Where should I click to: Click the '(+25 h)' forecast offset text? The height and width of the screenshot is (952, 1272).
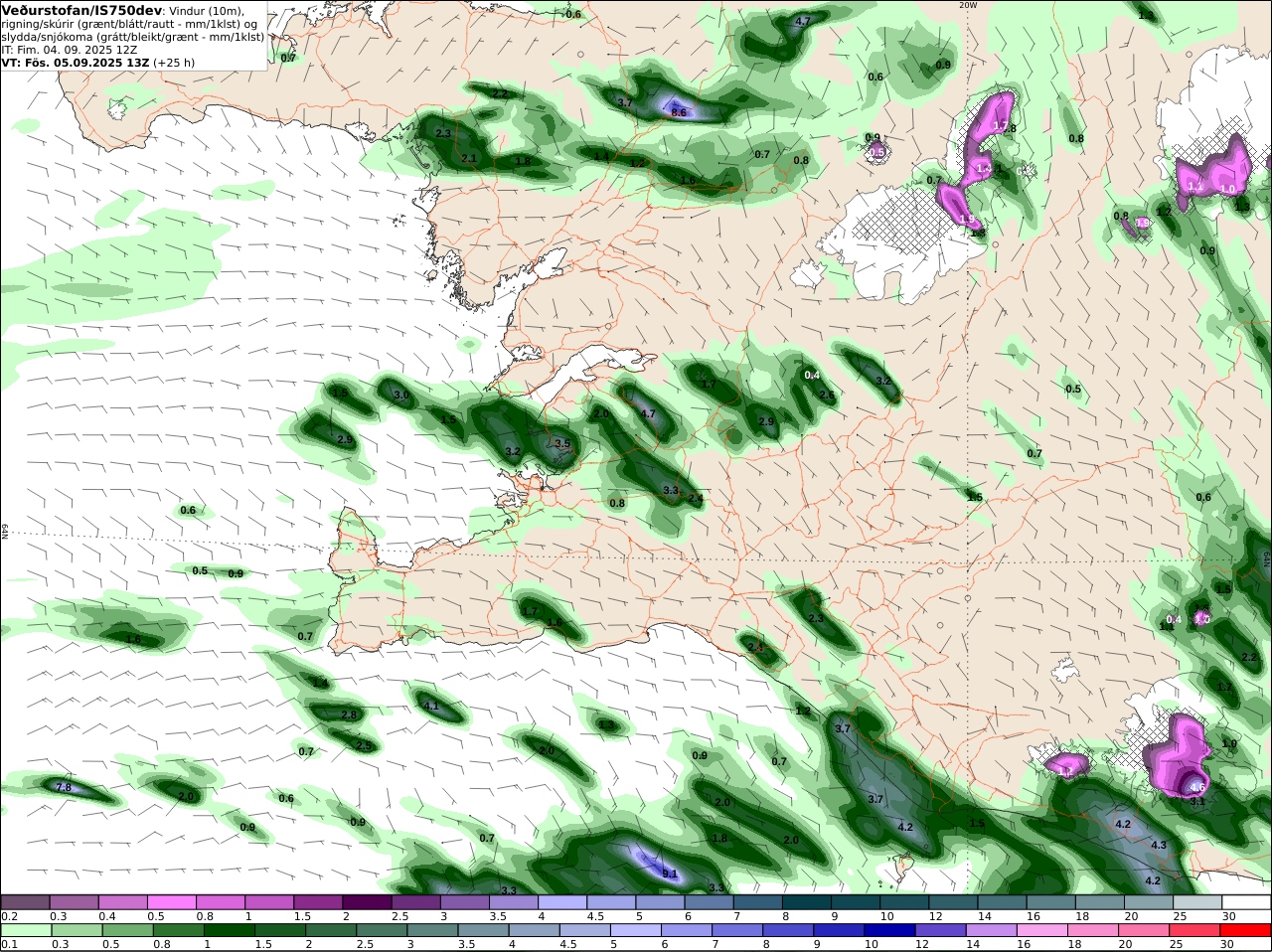tap(174, 62)
